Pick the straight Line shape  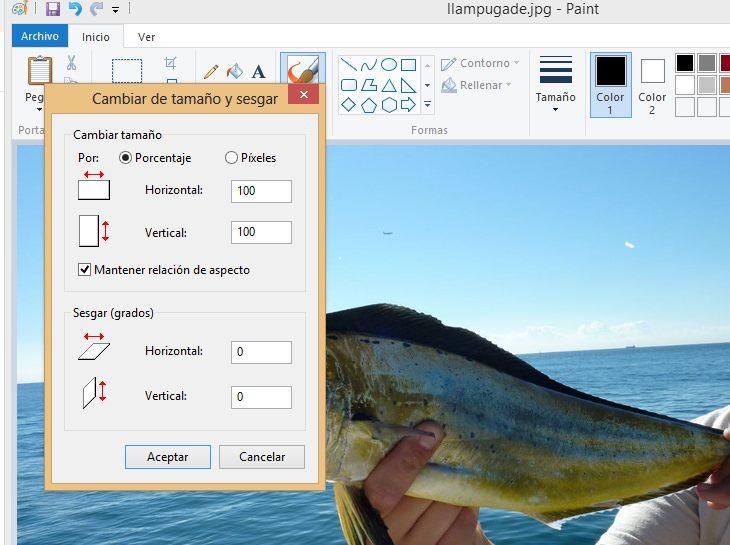tap(349, 64)
